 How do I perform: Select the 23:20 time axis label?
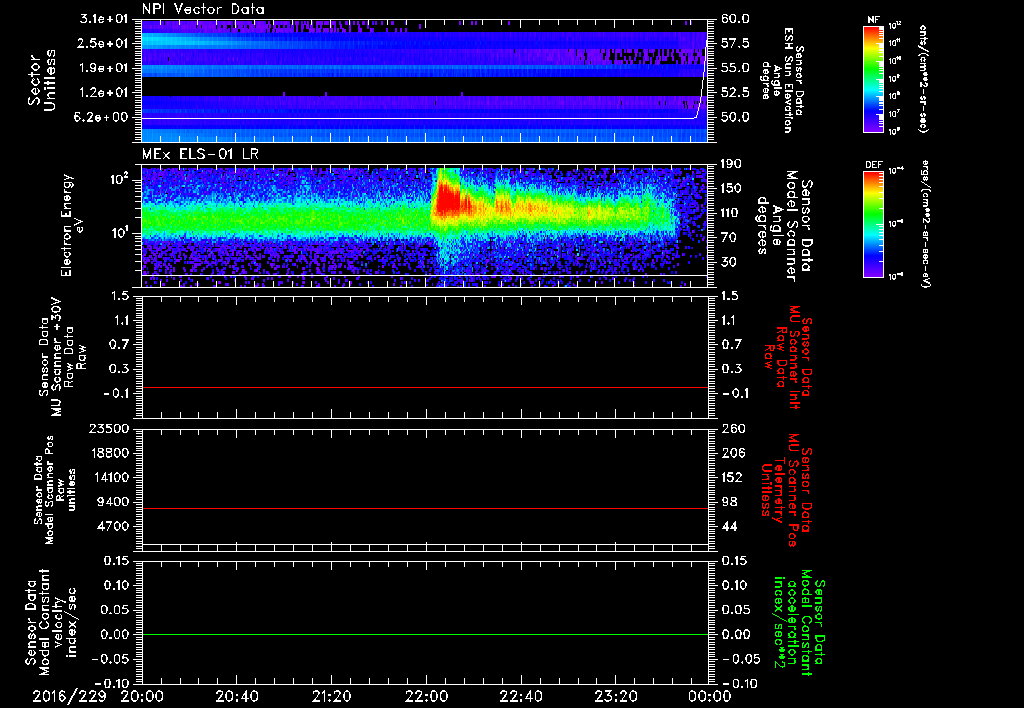click(x=615, y=696)
